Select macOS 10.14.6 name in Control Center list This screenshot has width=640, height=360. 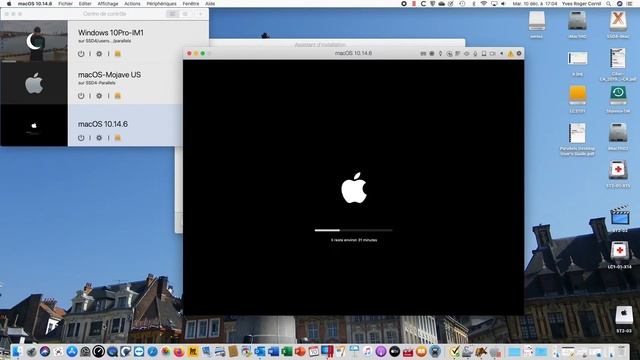[x=103, y=124]
